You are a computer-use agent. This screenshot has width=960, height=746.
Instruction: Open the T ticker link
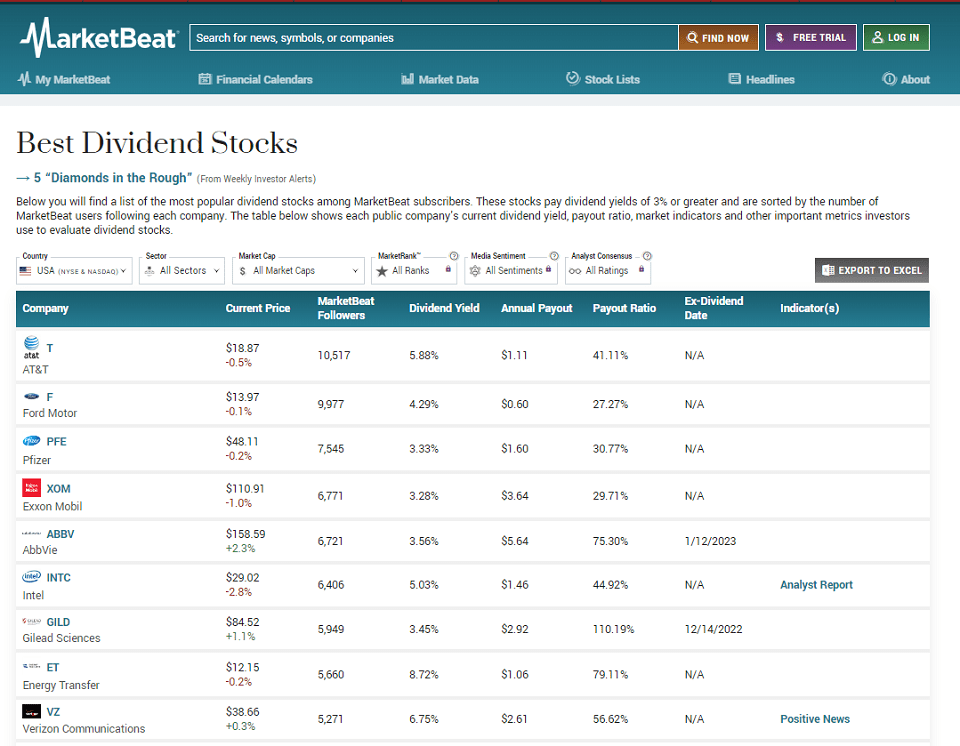(50, 348)
